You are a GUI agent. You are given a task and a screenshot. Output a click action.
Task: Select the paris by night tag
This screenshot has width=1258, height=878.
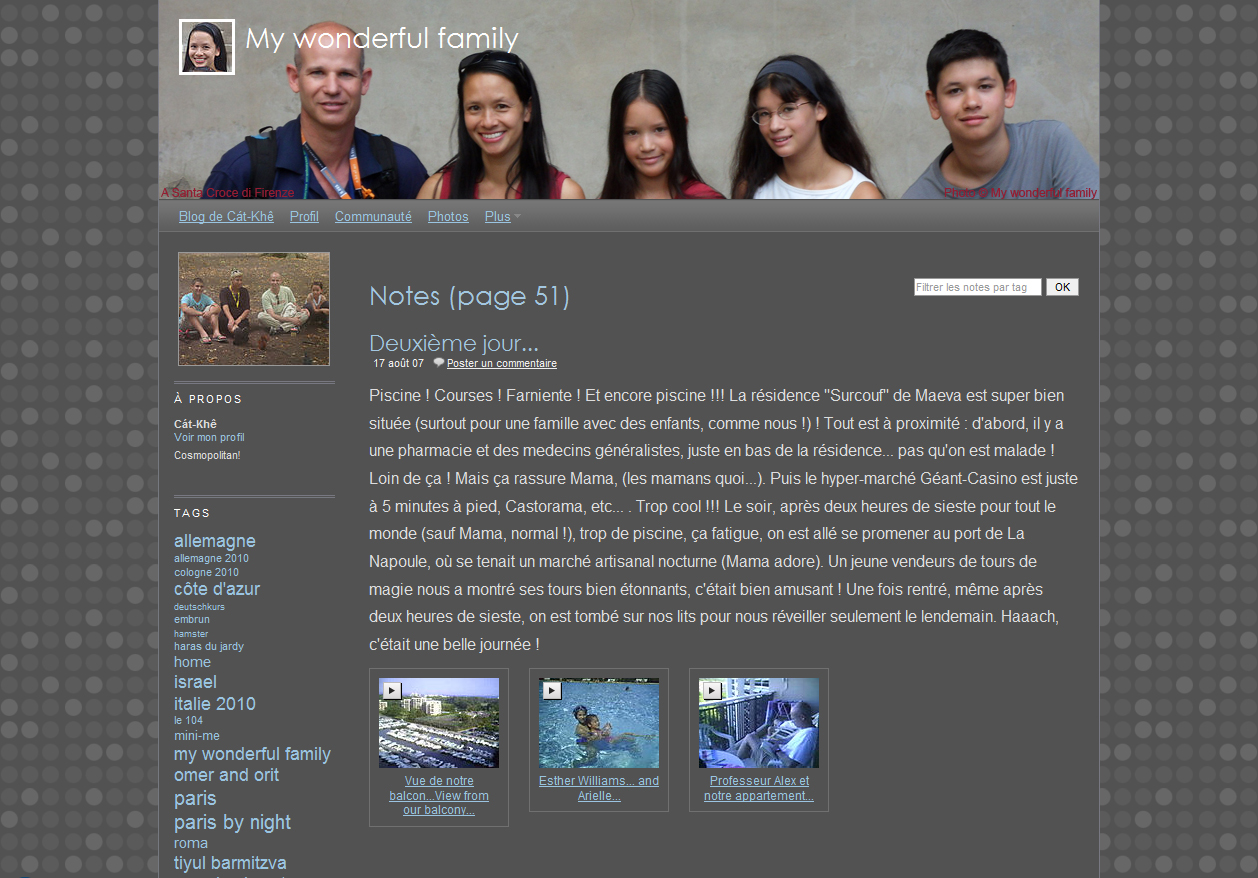coord(232,822)
